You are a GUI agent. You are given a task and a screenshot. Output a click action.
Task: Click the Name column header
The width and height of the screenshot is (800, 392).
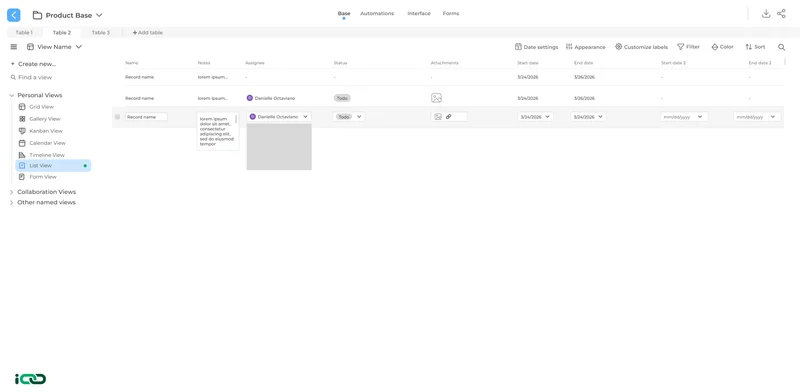tap(132, 63)
